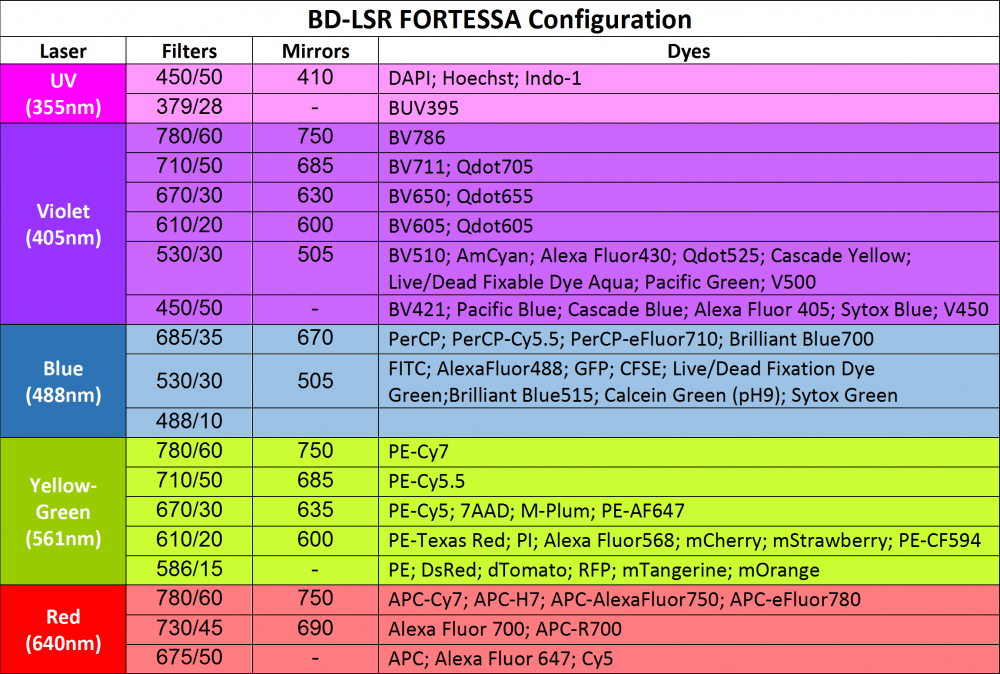
Task: Click the FITC; AlexaFluor488; GFP dyes cell
Action: pyautogui.click(x=689, y=381)
